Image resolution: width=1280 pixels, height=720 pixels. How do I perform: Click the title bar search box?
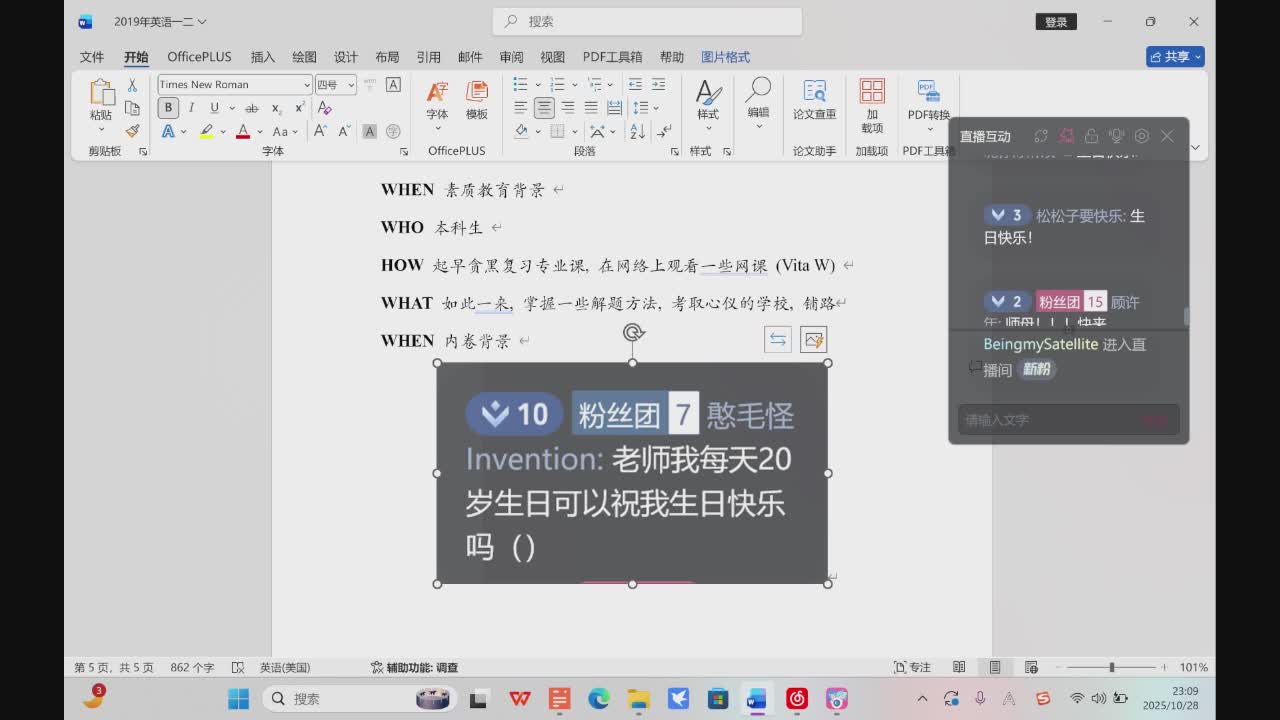[647, 21]
